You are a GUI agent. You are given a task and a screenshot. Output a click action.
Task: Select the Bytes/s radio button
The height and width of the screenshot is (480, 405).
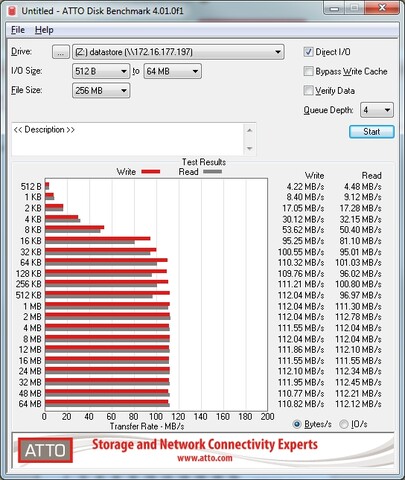296,424
